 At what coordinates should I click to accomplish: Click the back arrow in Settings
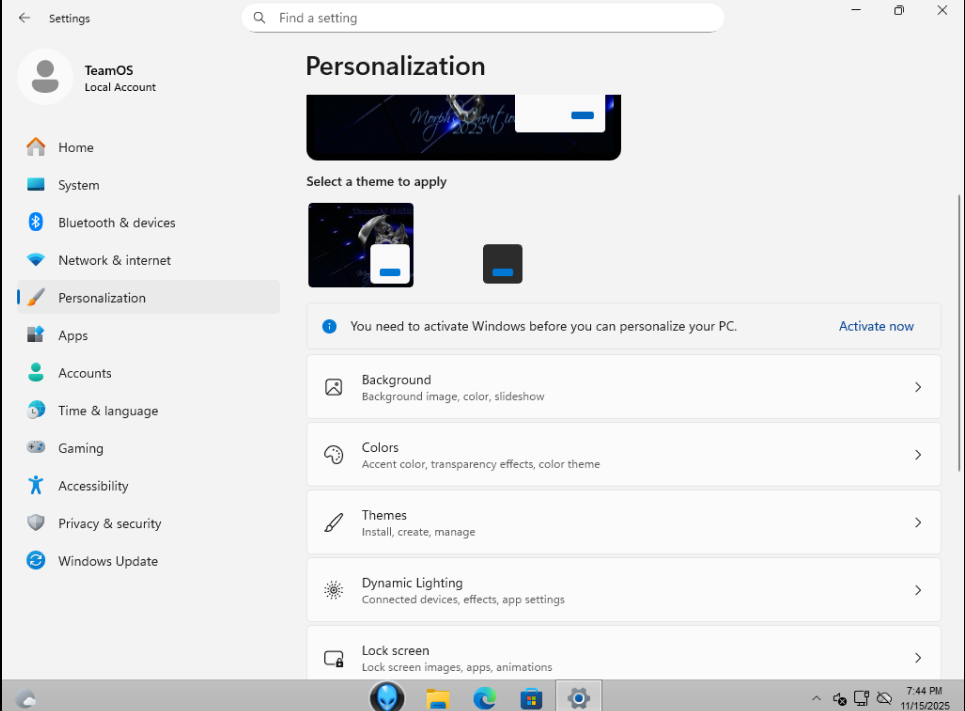click(x=24, y=18)
